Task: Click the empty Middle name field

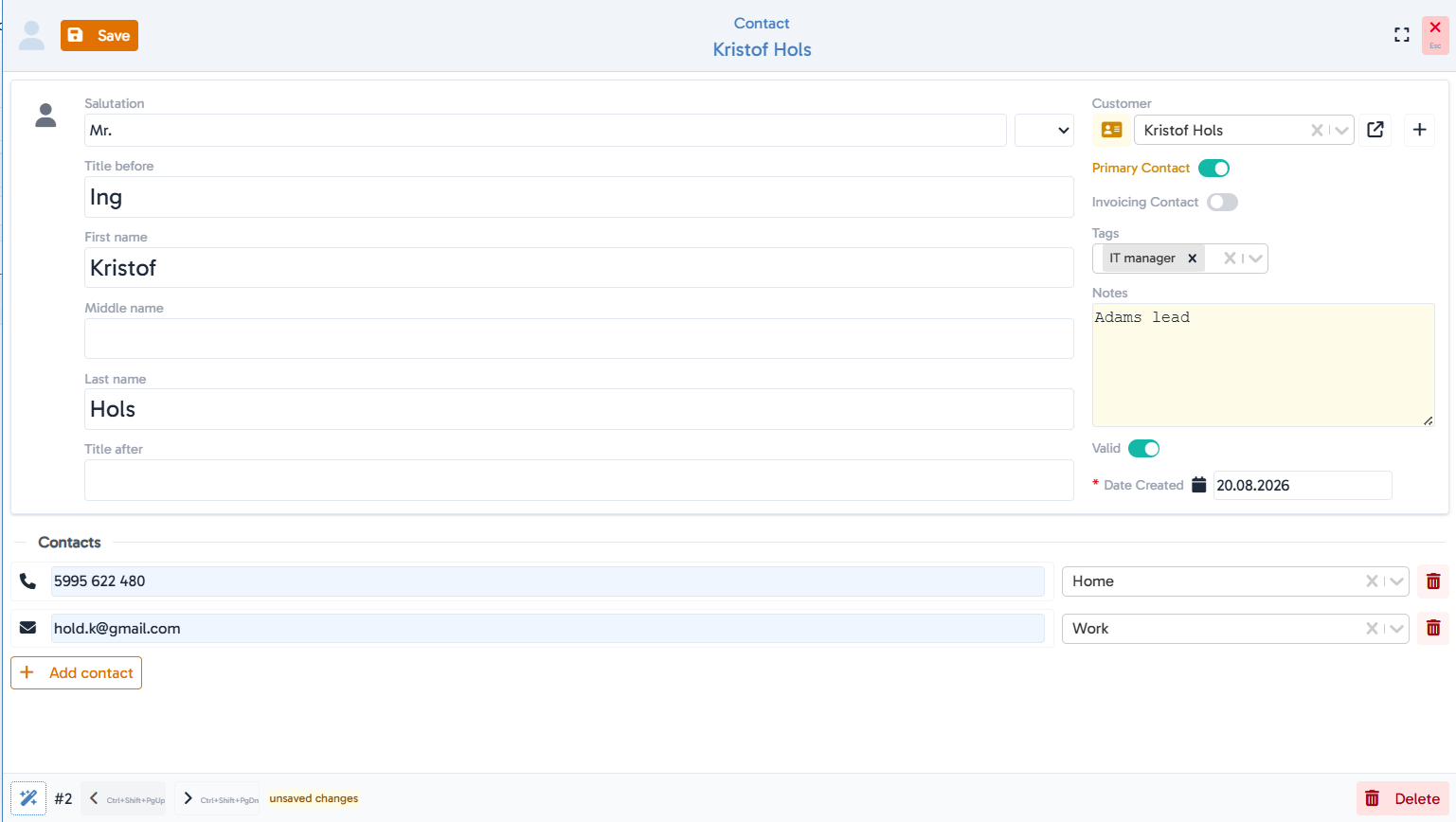Action: click(x=579, y=338)
